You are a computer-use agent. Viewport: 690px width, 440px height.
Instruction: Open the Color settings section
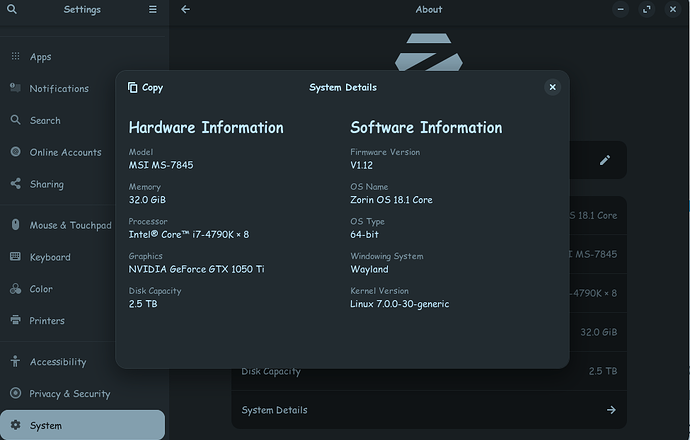pos(83,289)
